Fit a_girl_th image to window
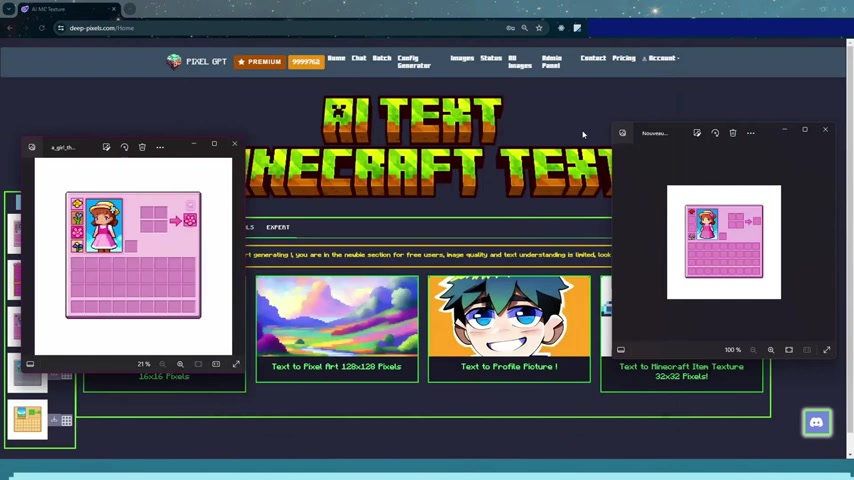 click(198, 364)
